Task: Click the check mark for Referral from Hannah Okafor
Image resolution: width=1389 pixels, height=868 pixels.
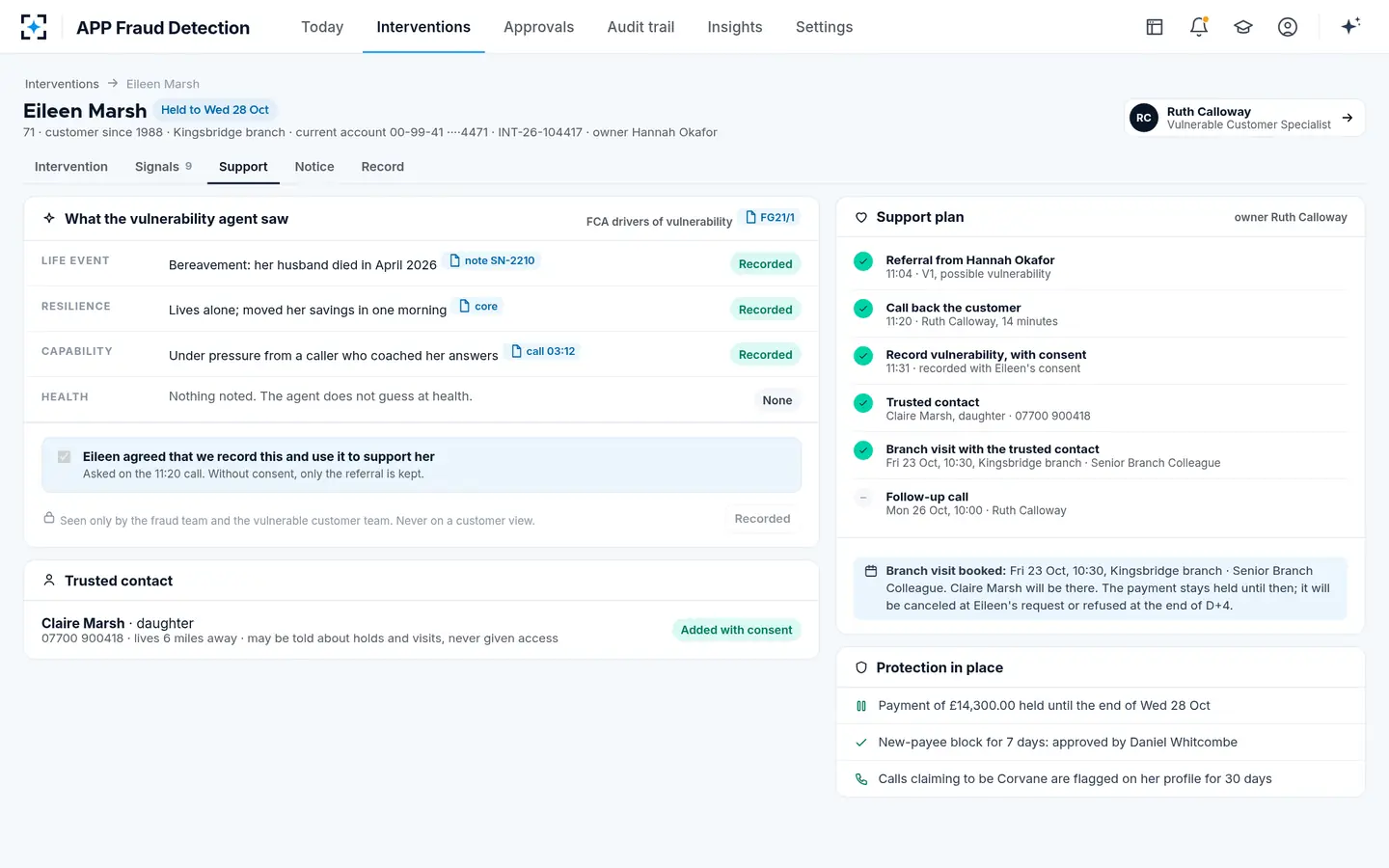Action: tap(863, 260)
